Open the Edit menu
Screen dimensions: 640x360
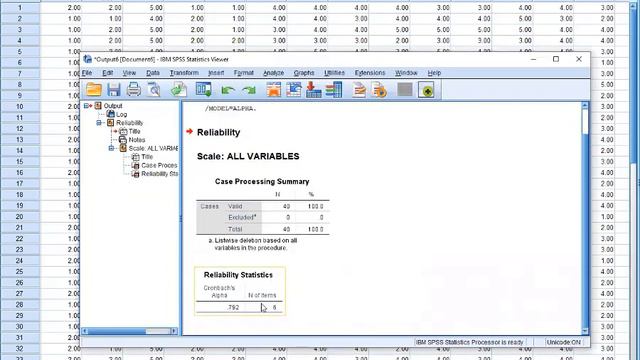point(107,73)
